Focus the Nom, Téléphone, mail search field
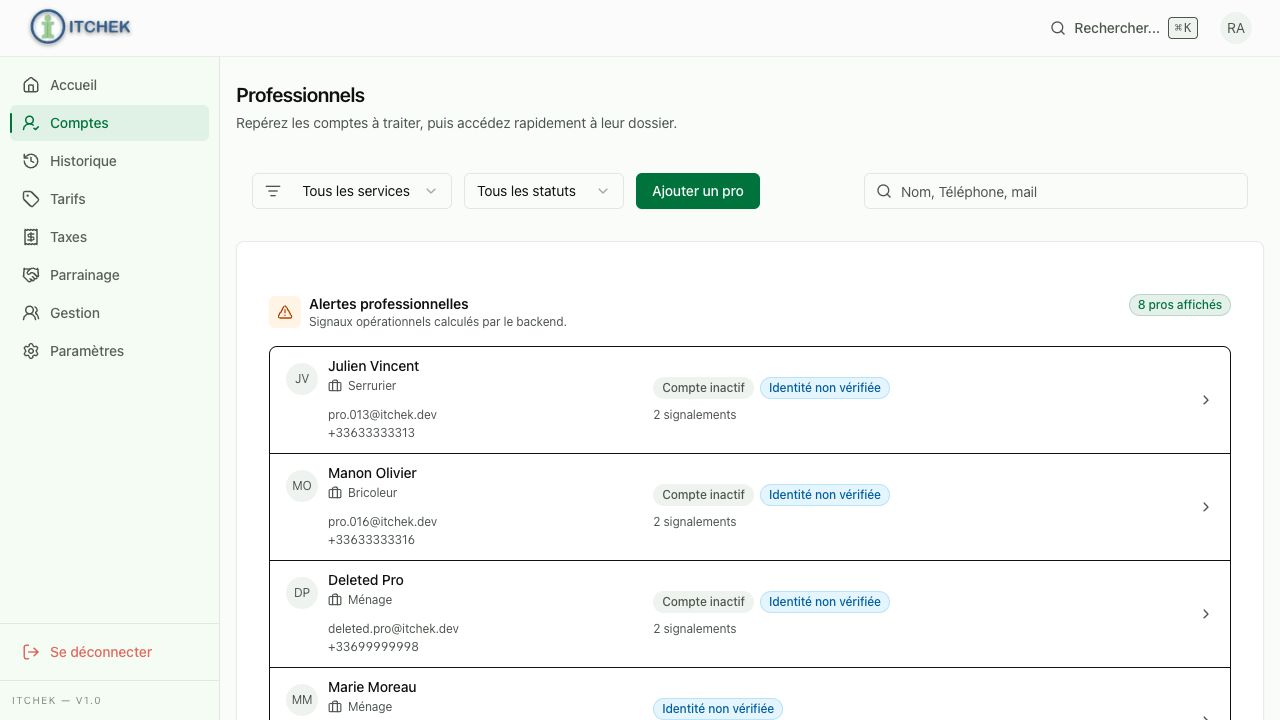The width and height of the screenshot is (1280, 720). pos(1056,191)
